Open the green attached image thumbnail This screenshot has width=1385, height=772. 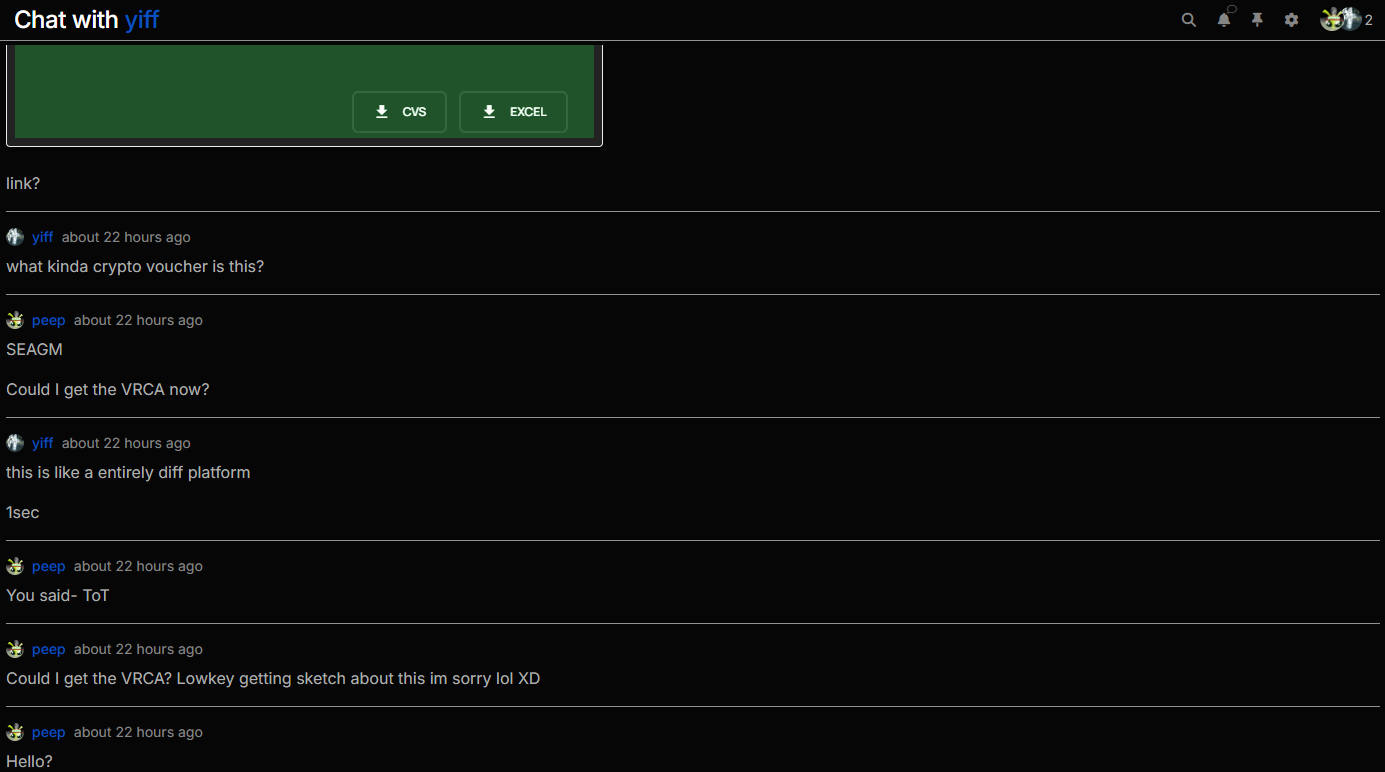(304, 92)
